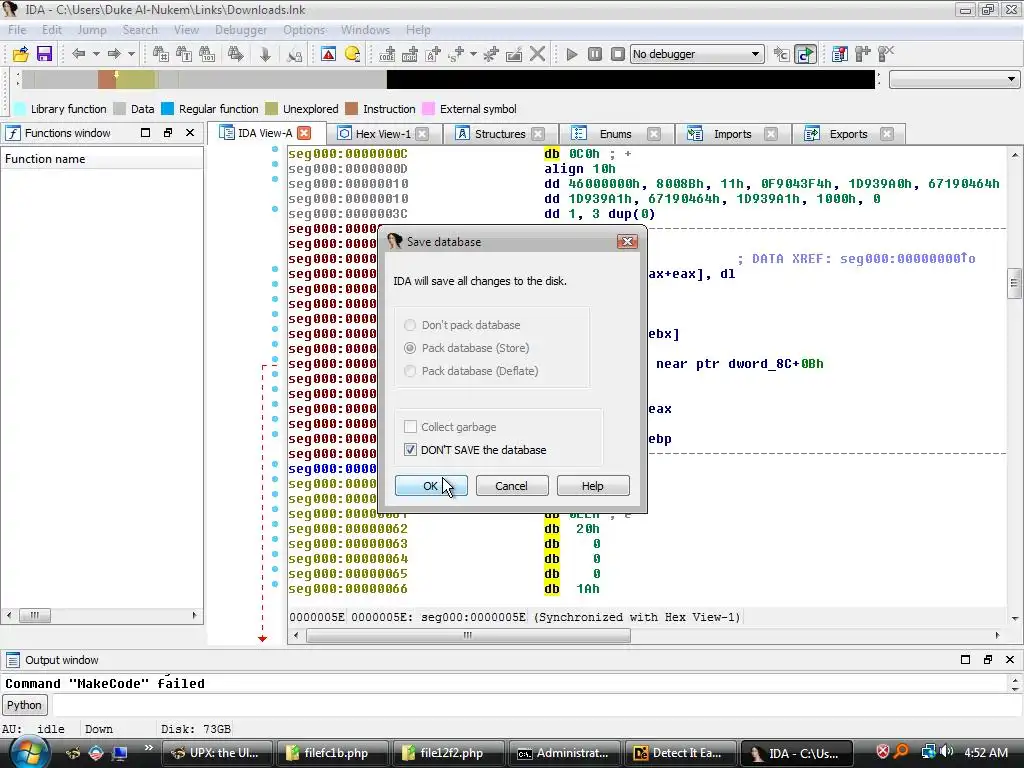Open Detect It Easy from the taskbar
Image resolution: width=1024 pixels, height=768 pixels.
click(x=678, y=753)
